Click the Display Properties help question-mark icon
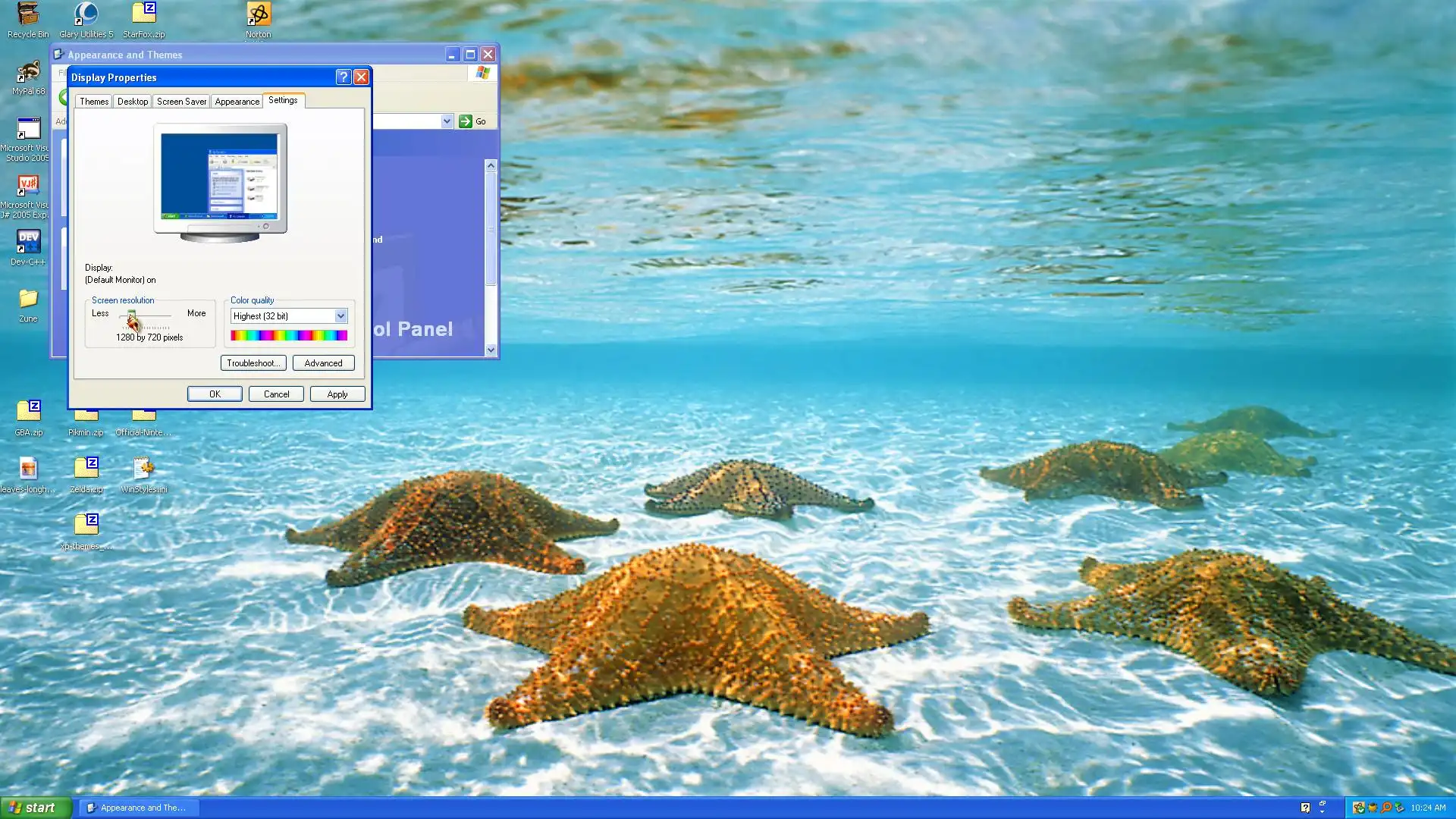 click(343, 77)
